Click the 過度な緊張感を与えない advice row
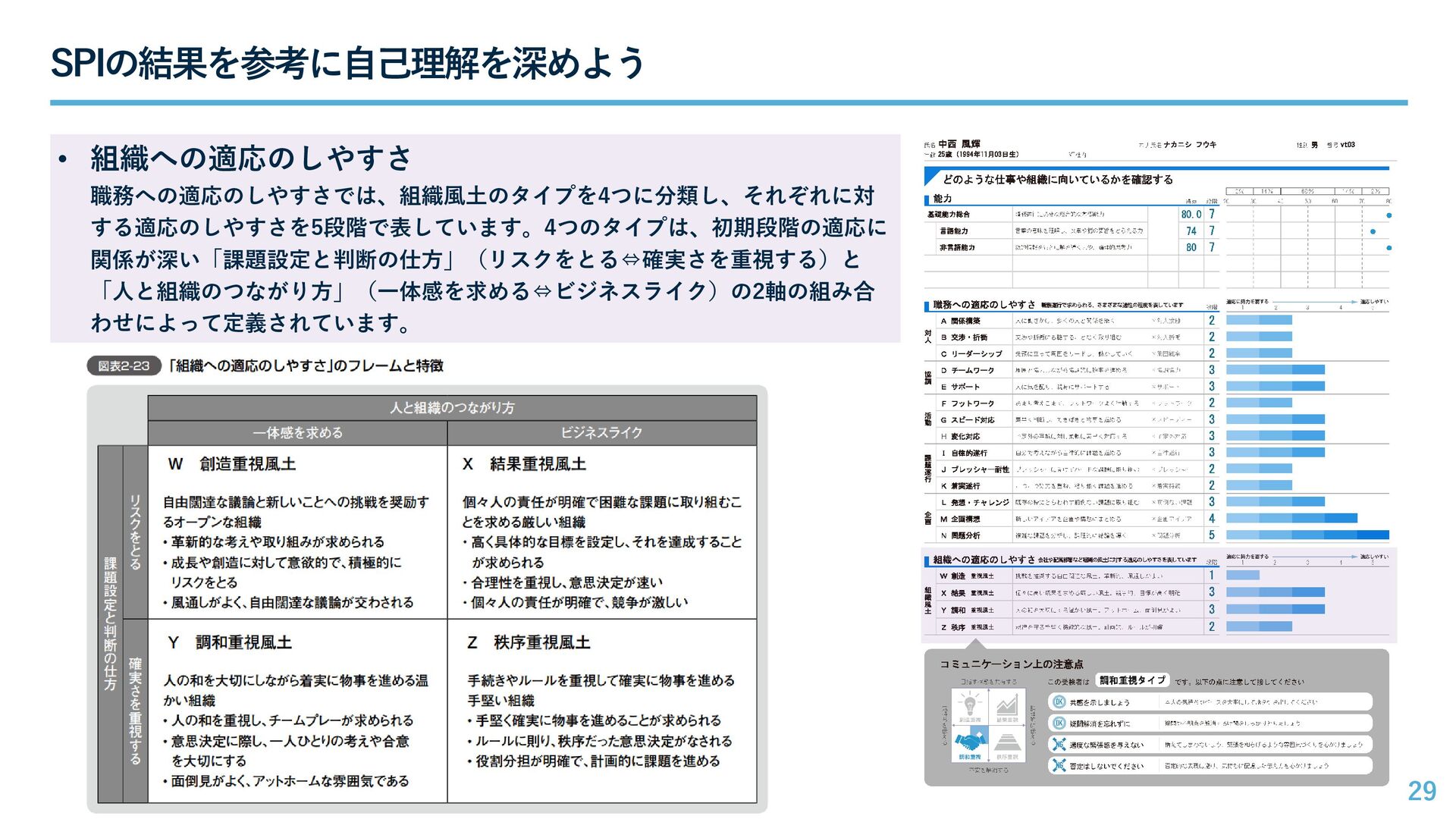1456x819 pixels. coord(1210,745)
